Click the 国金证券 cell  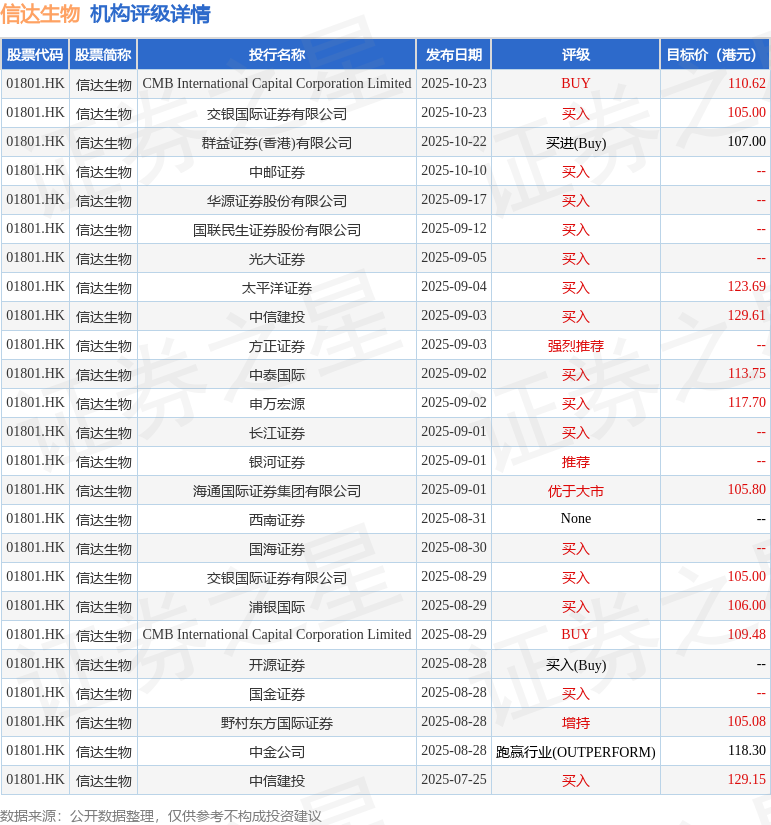point(277,693)
